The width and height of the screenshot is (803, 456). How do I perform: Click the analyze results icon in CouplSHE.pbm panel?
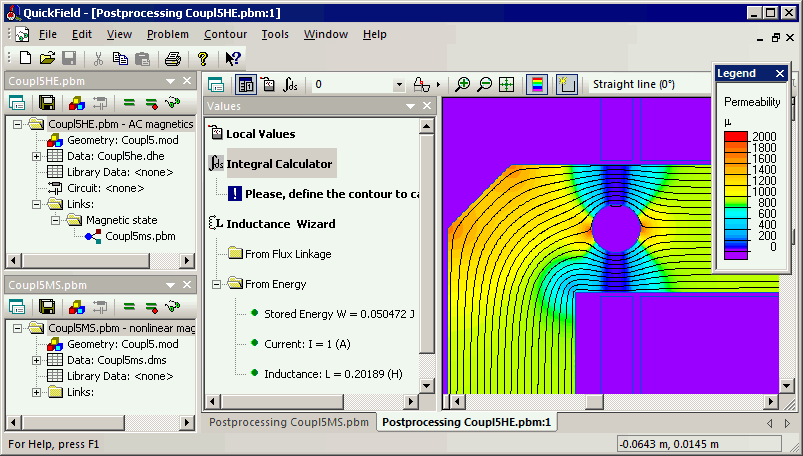173,103
